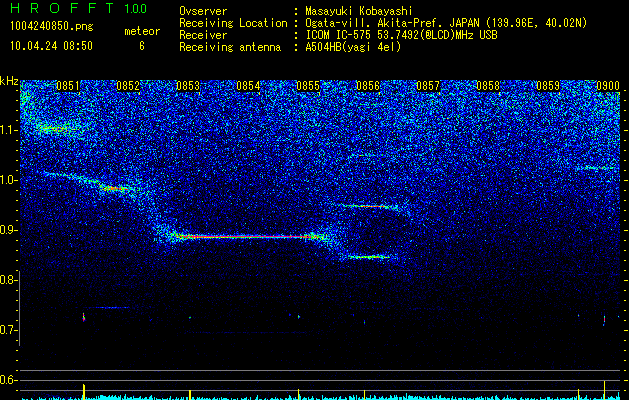Image resolution: width=629 pixels, height=400 pixels.
Task: Click the 0900 time axis label
Action: click(x=608, y=86)
